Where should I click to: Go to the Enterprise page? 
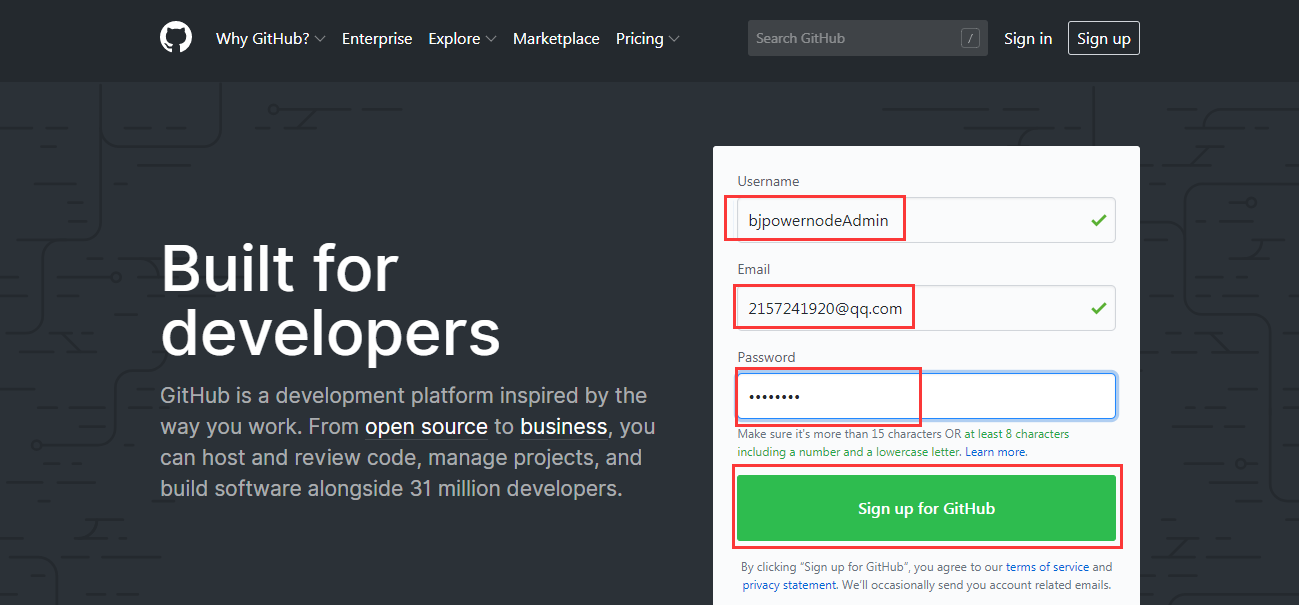click(x=377, y=39)
